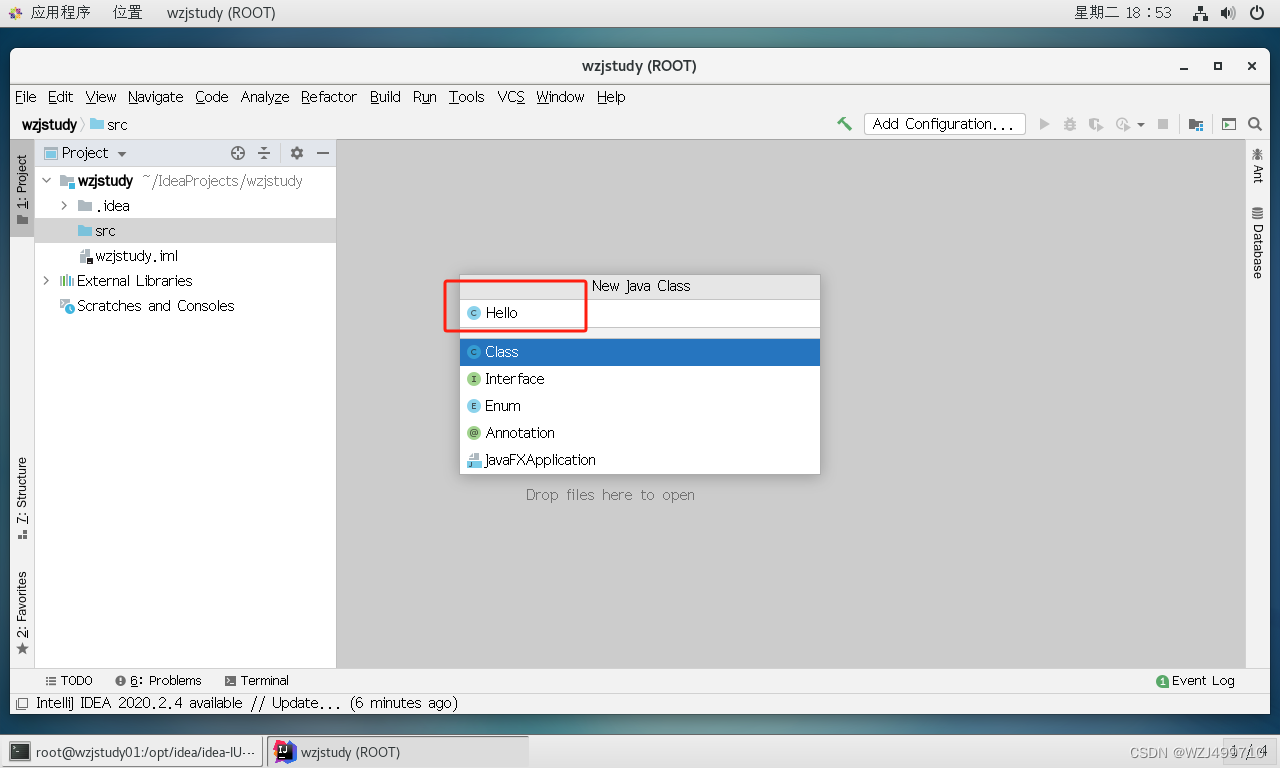The height and width of the screenshot is (768, 1280).
Task: Click the IDEA 2020.2.4 update status message
Action: (247, 703)
